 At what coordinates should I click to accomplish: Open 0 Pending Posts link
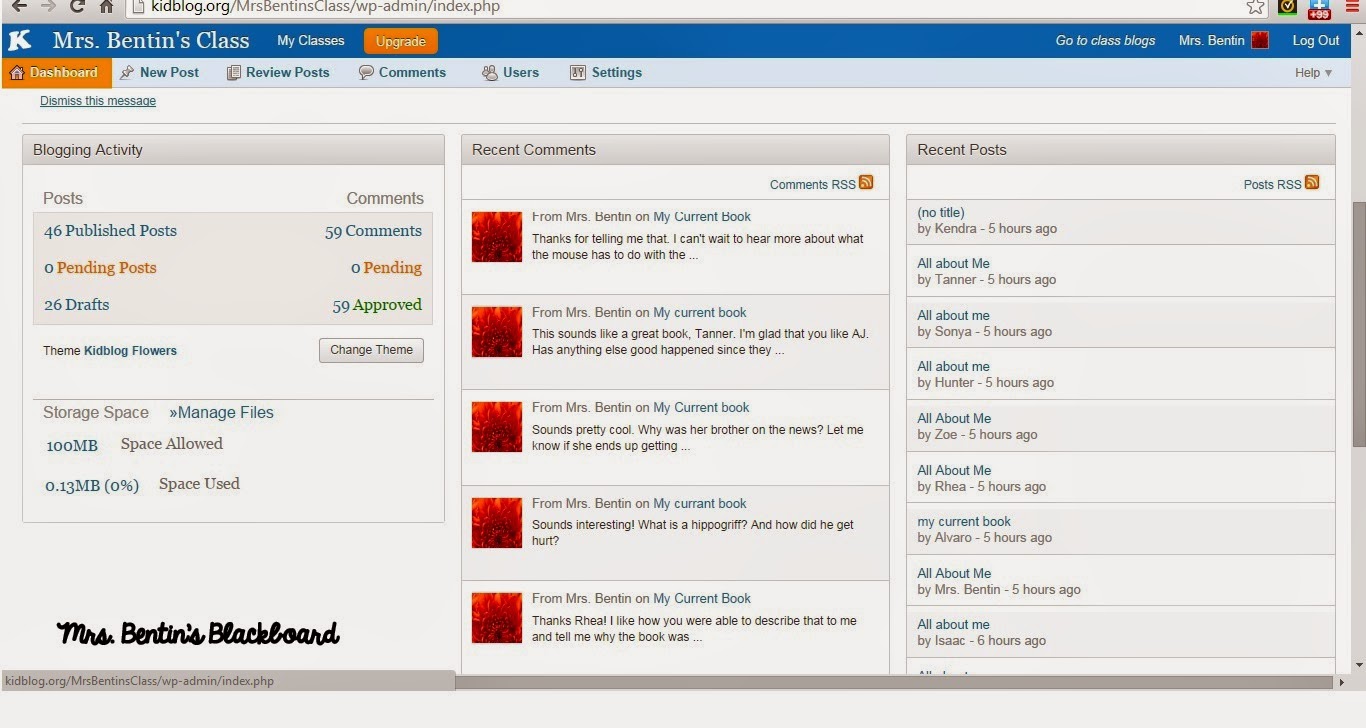click(100, 267)
